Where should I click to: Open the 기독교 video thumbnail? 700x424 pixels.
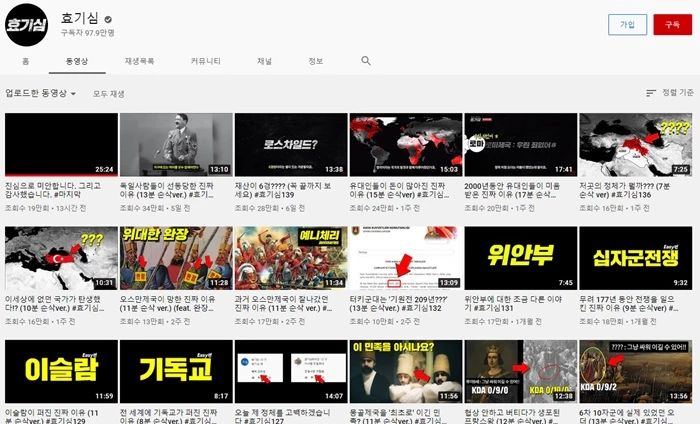pyautogui.click(x=175, y=371)
